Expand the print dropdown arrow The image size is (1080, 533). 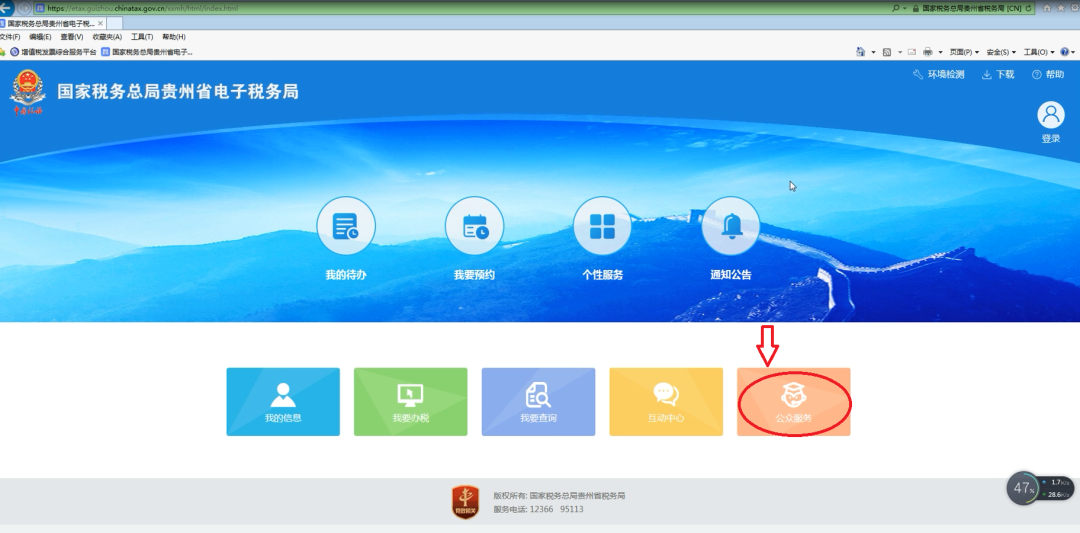click(x=940, y=52)
